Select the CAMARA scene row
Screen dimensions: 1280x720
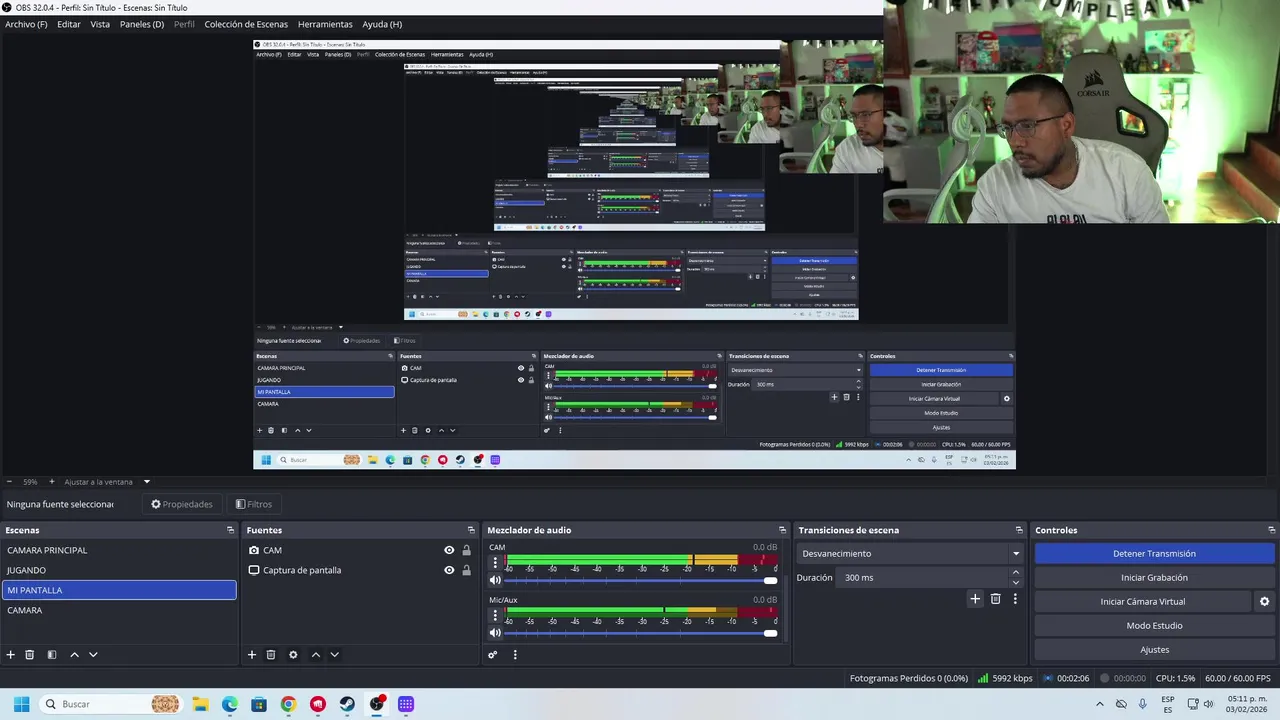point(119,610)
